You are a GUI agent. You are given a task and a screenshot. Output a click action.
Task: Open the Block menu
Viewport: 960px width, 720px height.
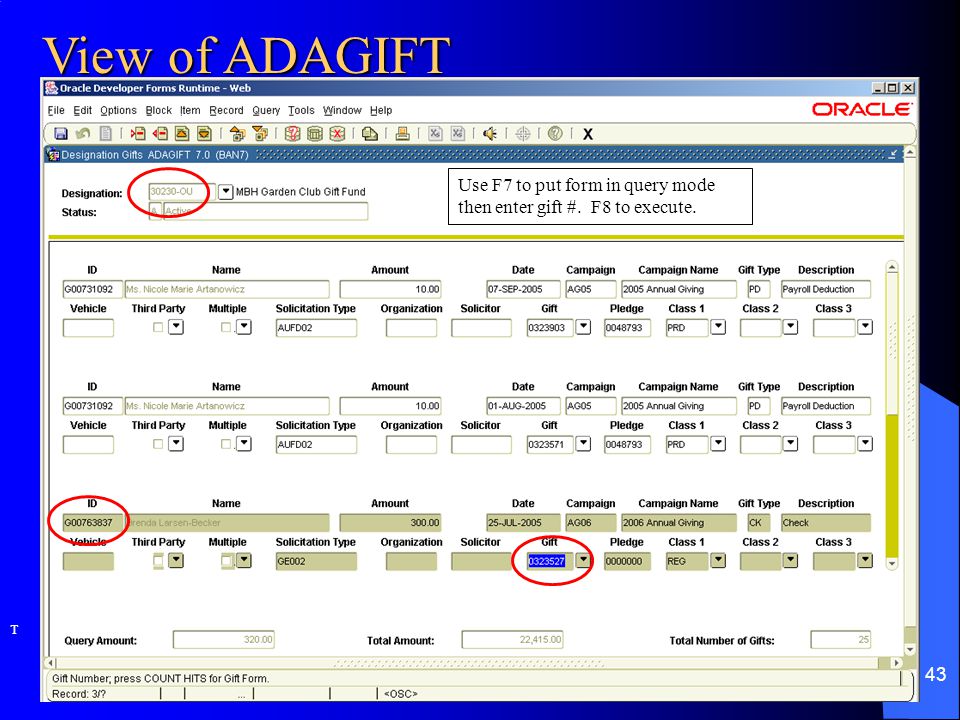coord(159,111)
